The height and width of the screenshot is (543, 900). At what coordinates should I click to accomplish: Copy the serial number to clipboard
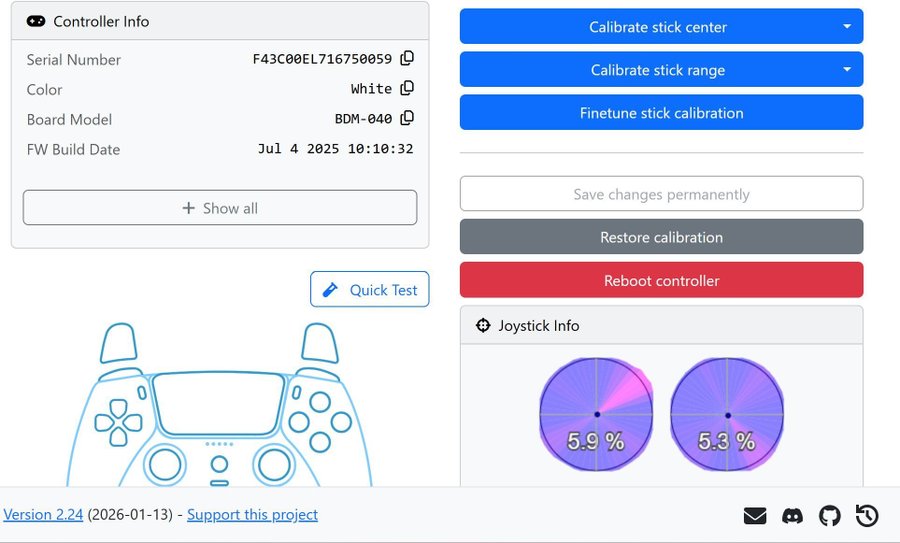pos(407,59)
